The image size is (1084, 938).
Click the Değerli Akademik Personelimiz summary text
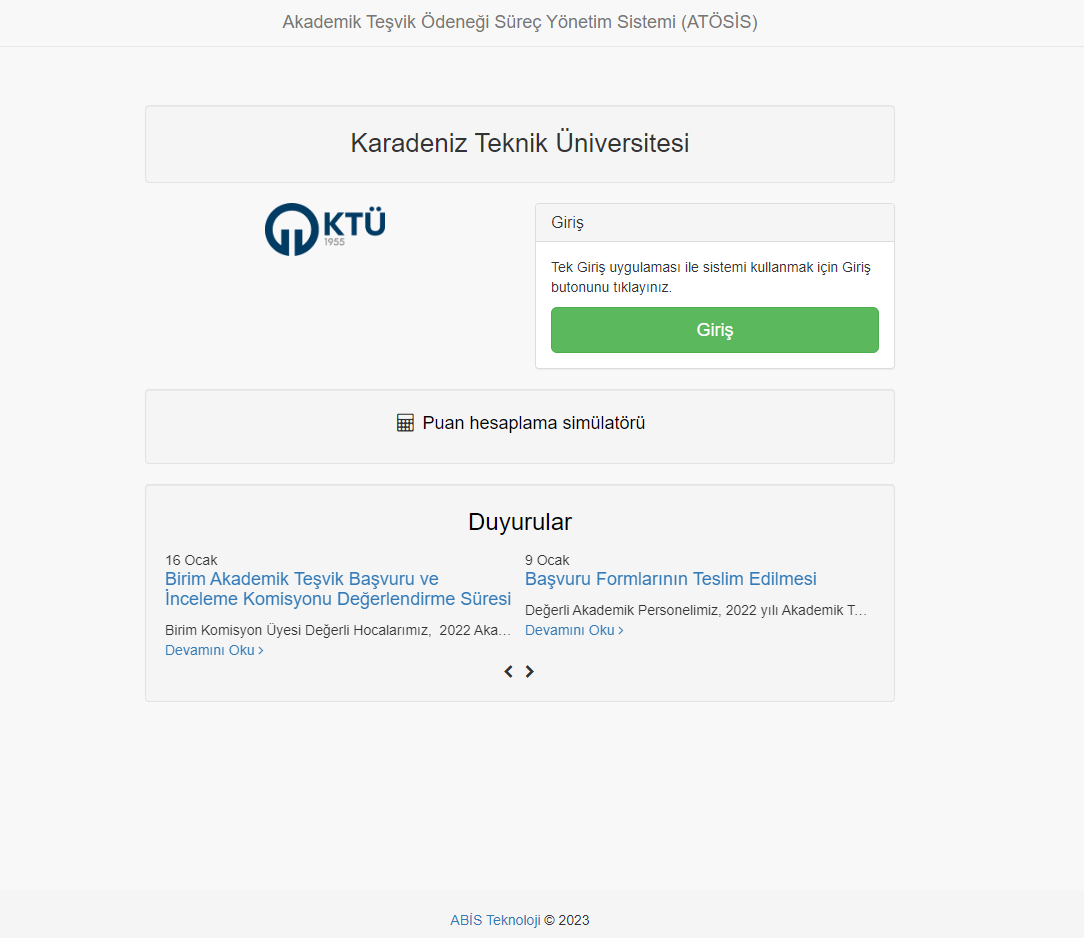pyautogui.click(x=695, y=610)
